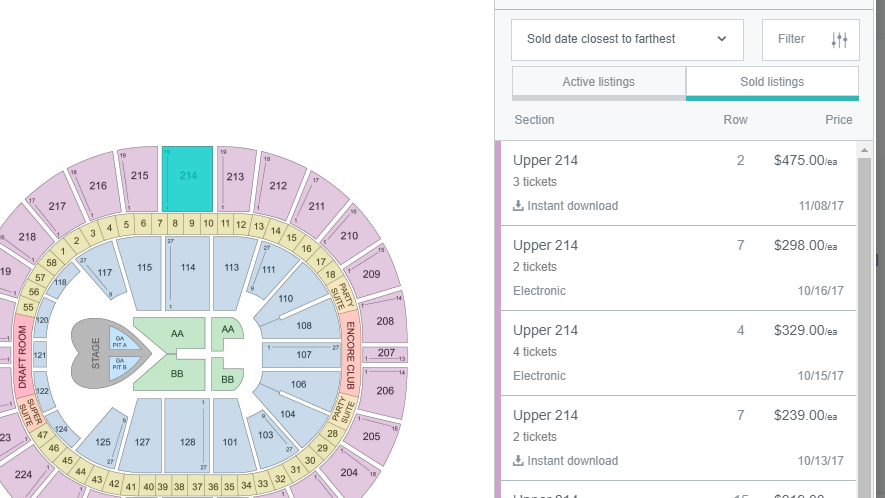Open the Filter options button
The width and height of the screenshot is (885, 498).
(x=810, y=40)
